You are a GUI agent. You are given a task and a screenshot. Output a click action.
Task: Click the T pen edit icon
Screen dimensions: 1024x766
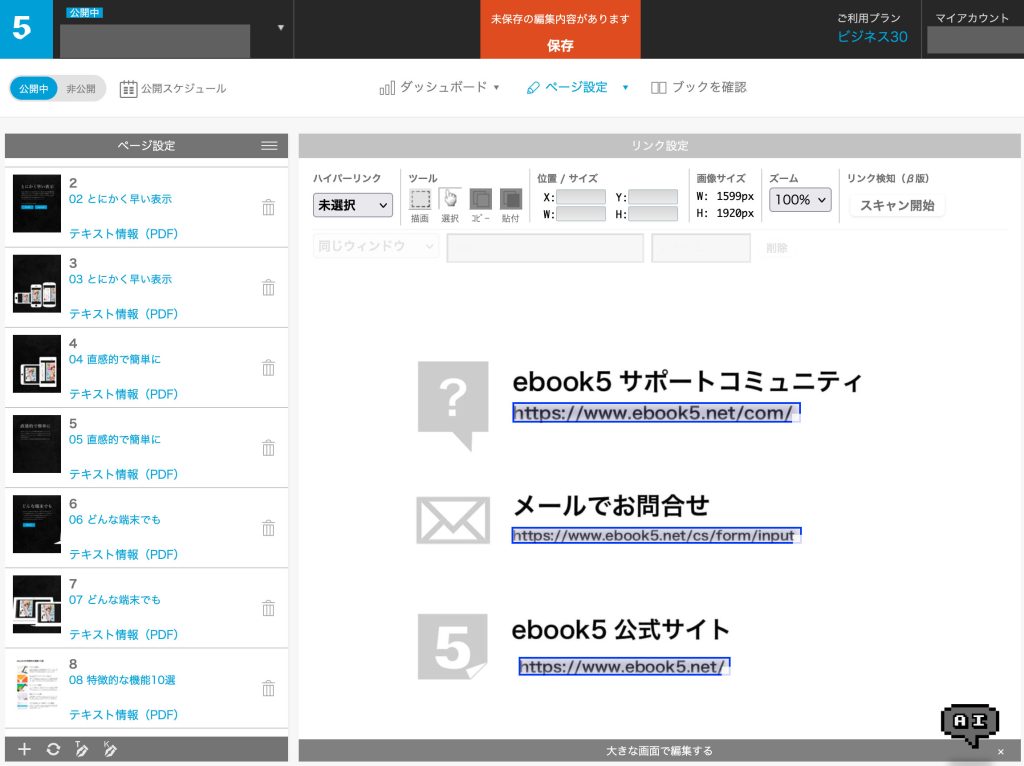point(82,749)
